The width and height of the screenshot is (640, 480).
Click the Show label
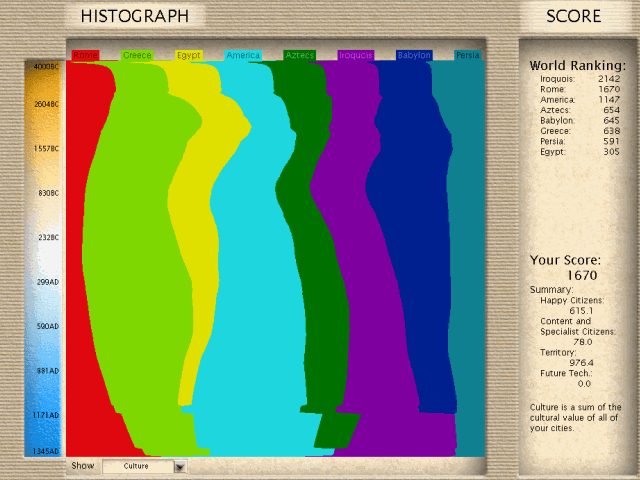(x=83, y=466)
